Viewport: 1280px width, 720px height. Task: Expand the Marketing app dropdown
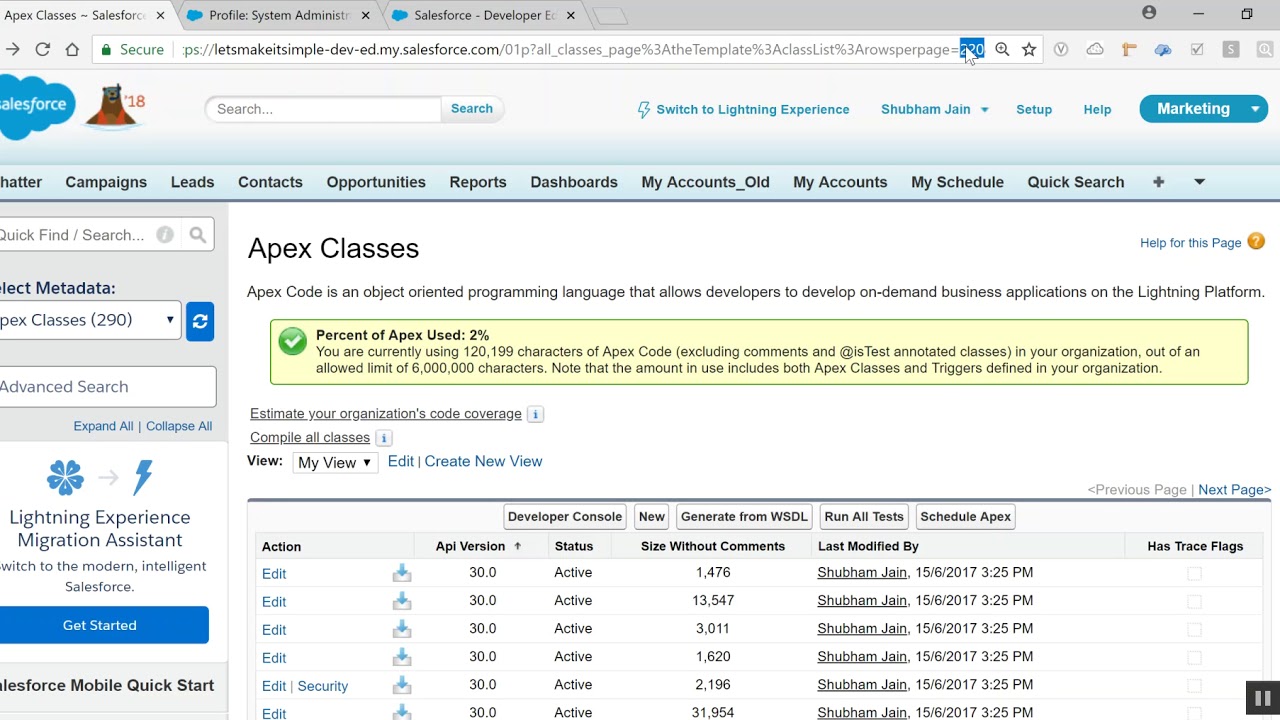[1255, 109]
